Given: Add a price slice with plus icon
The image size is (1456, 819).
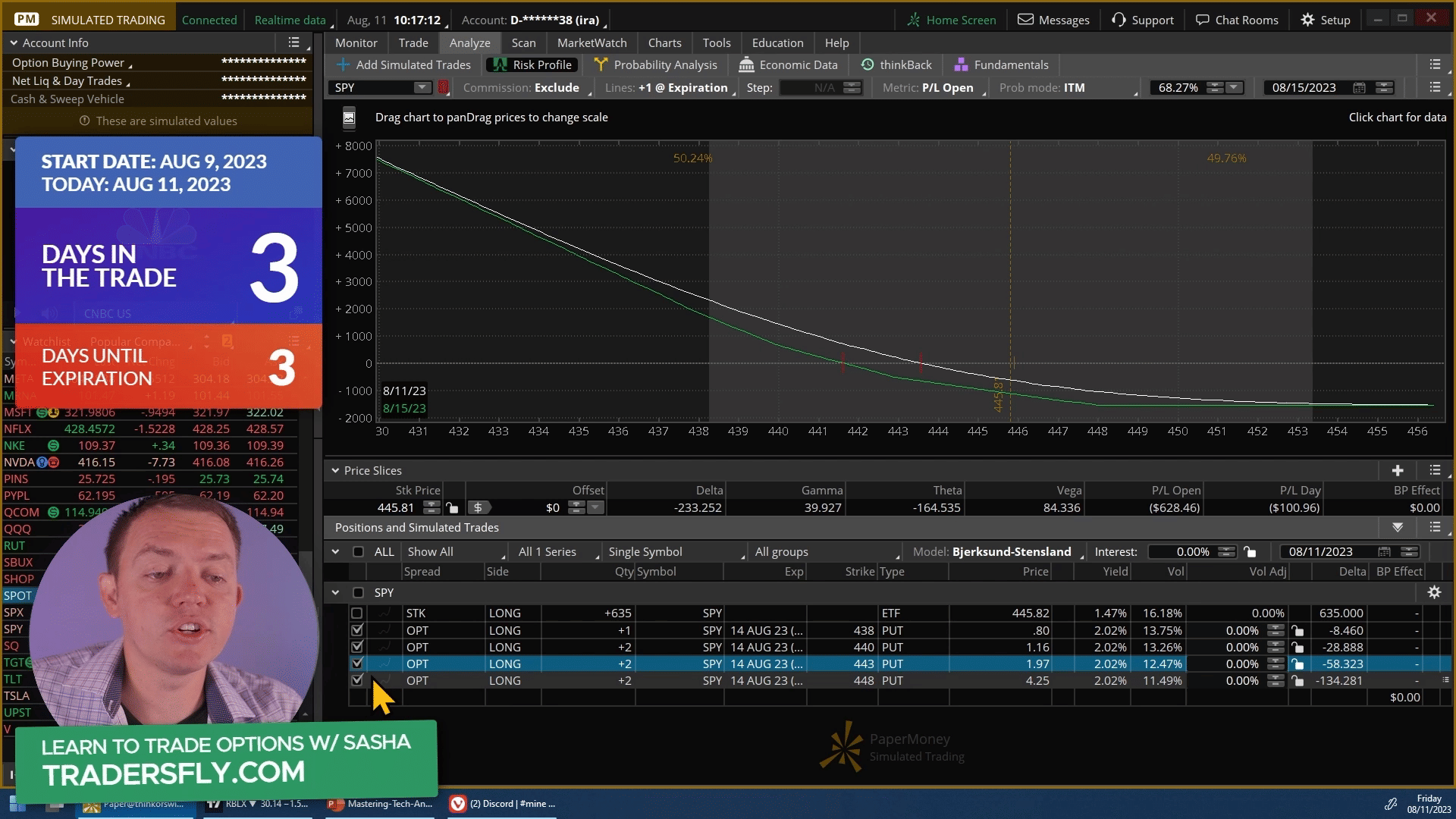Looking at the screenshot, I should point(1398,470).
